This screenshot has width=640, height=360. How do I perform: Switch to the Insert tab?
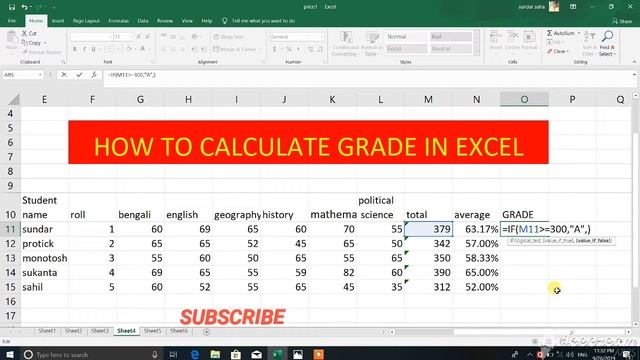pos(58,21)
